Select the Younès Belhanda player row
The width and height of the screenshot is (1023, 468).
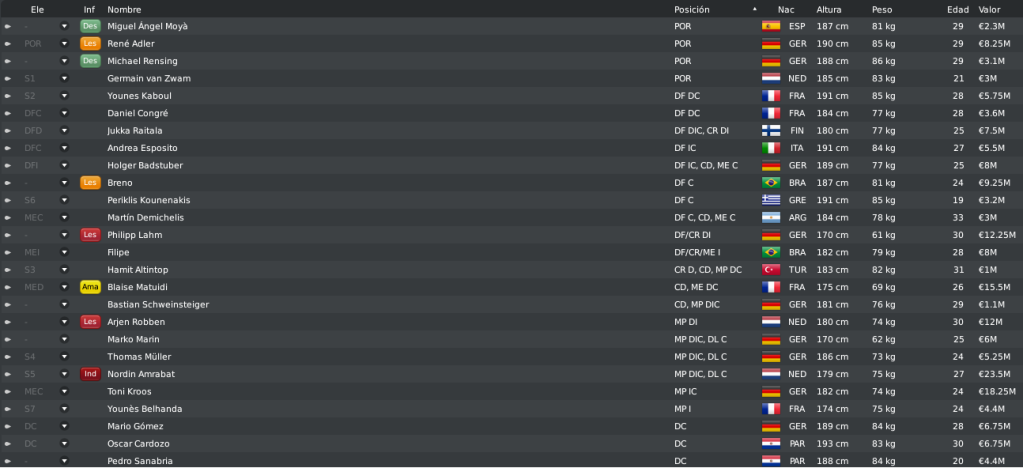click(x=512, y=409)
